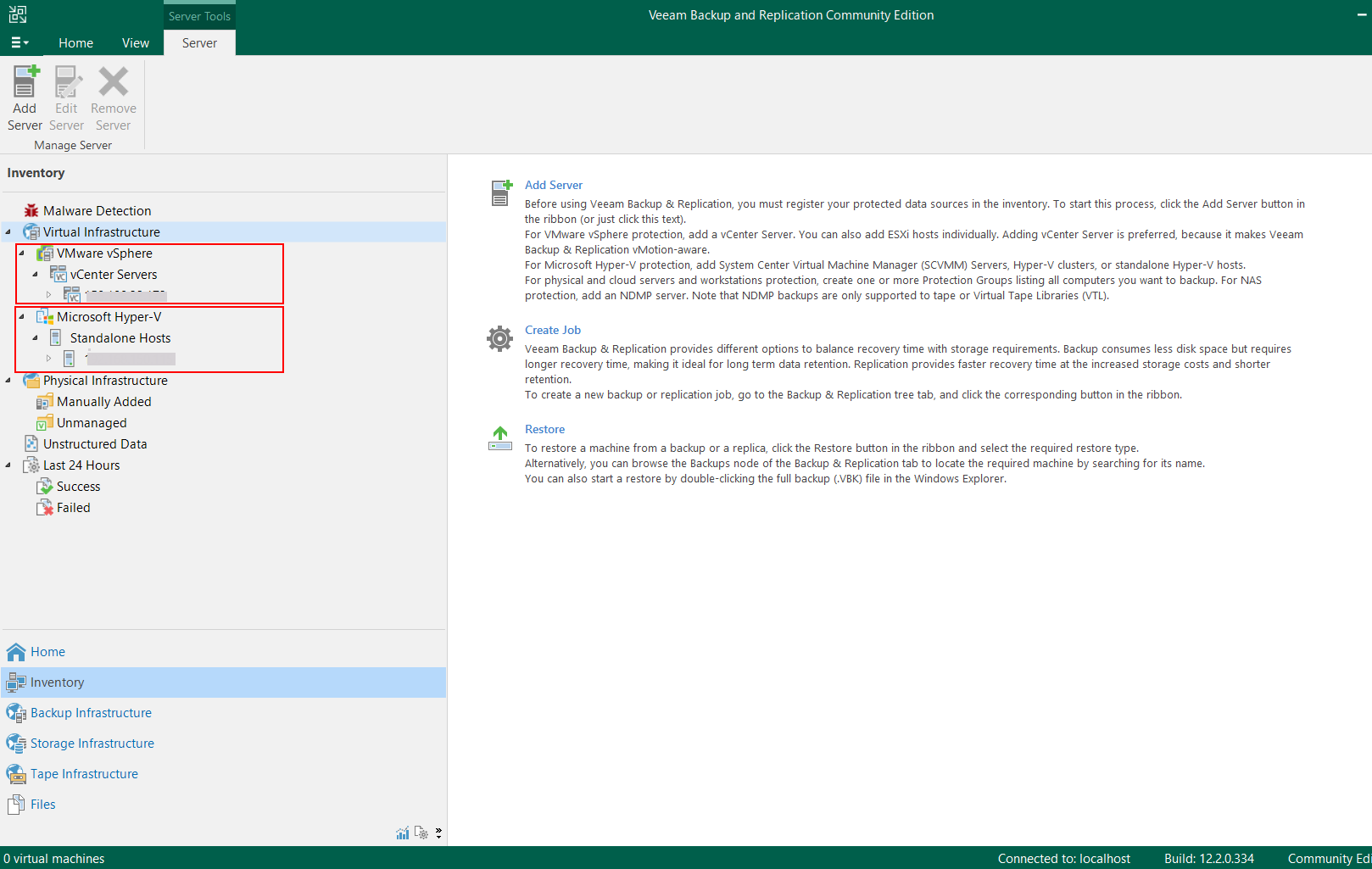The image size is (1372, 869).
Task: Select the Success sessions icon
Action: pos(45,486)
